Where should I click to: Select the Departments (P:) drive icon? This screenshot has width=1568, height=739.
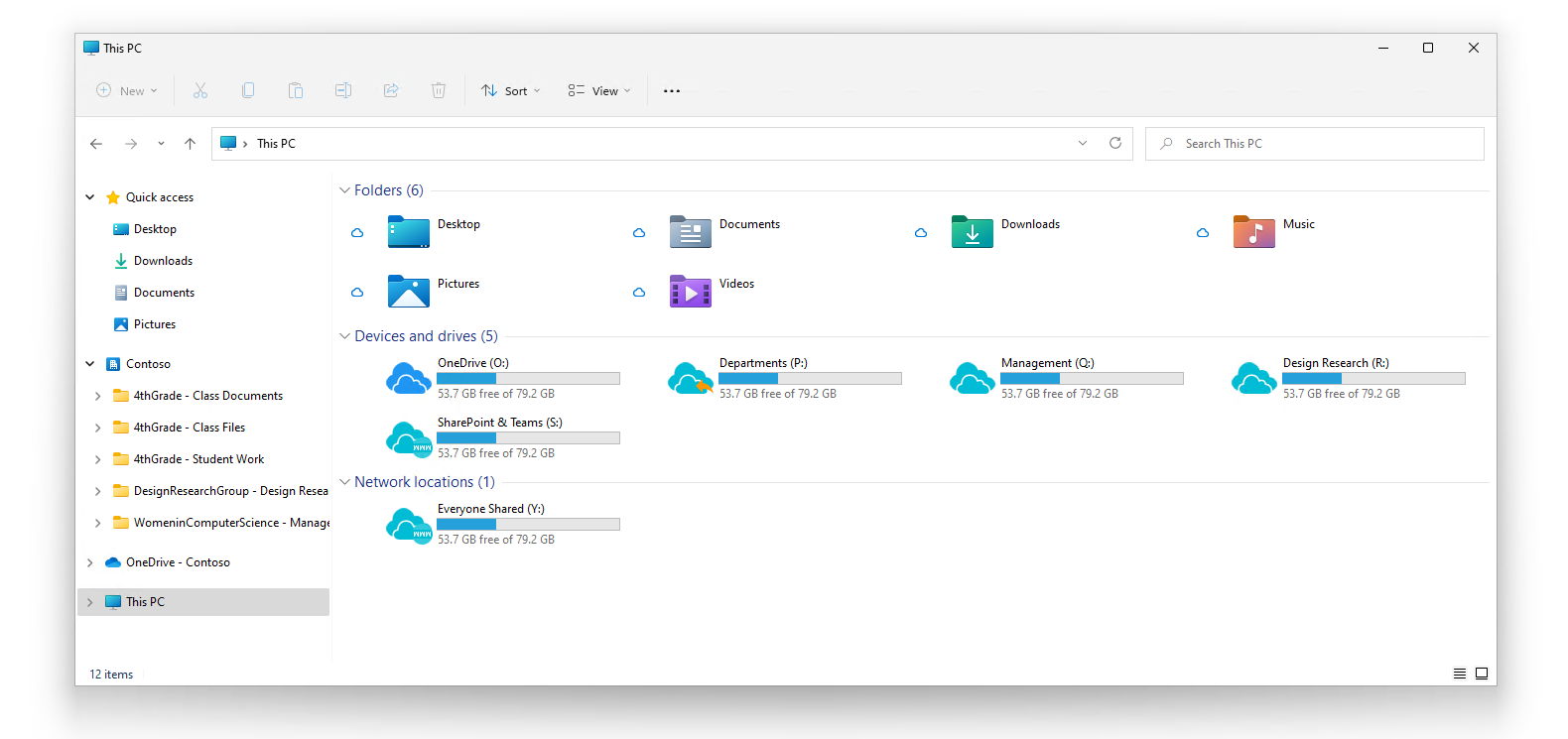(691, 378)
